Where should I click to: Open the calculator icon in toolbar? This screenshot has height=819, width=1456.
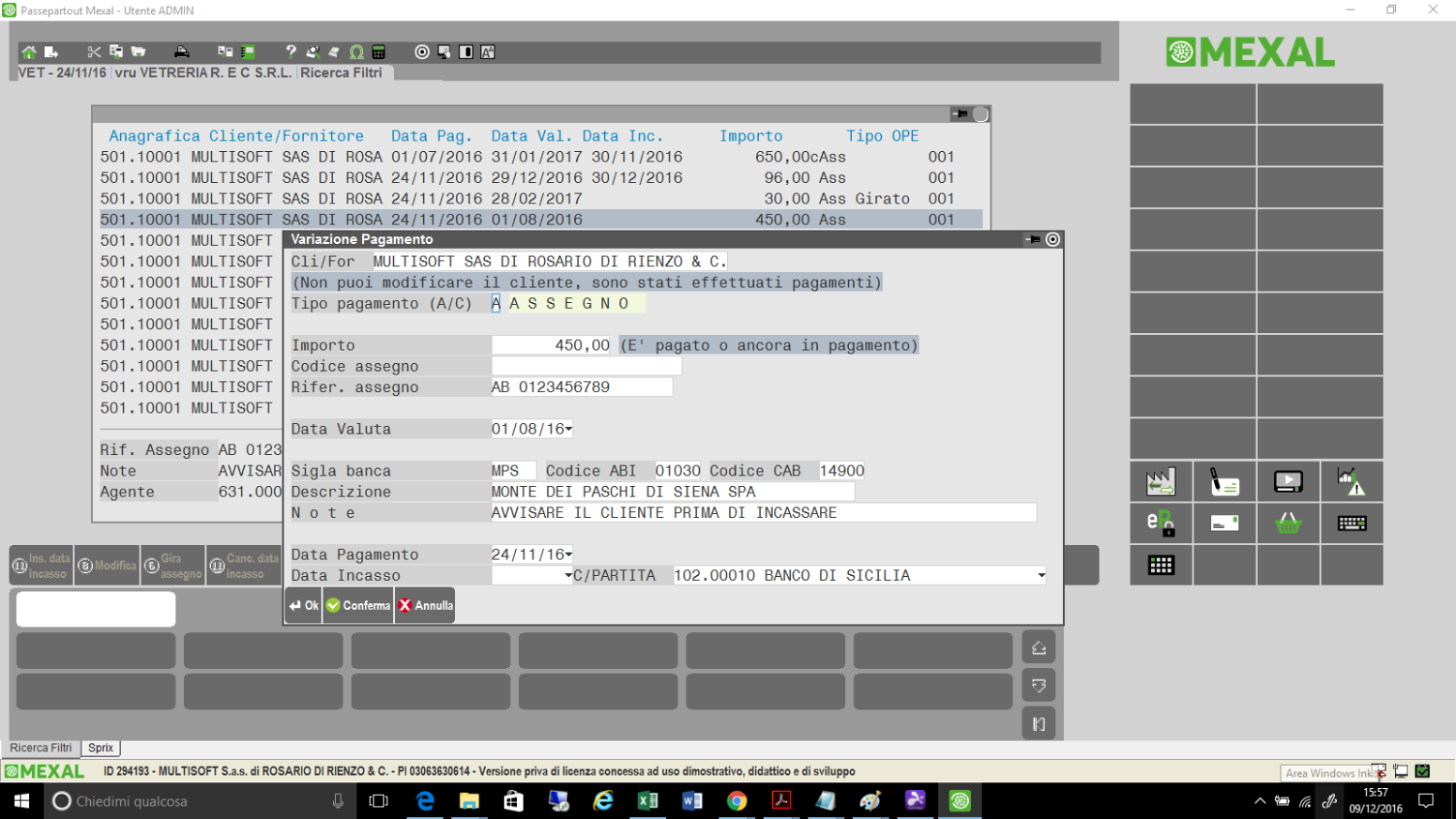point(379,53)
